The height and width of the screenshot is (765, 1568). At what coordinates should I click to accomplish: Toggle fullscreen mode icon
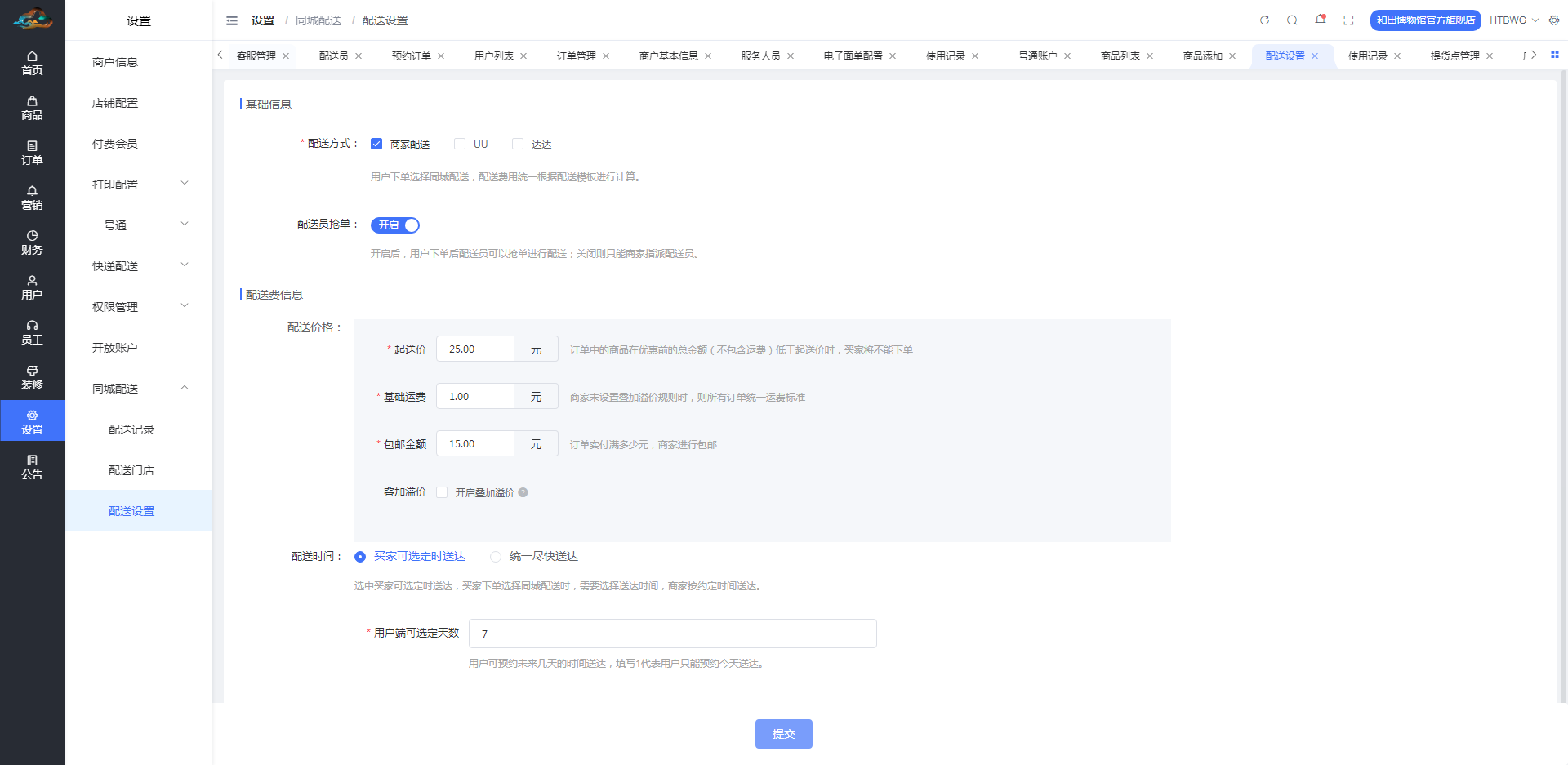[1348, 20]
